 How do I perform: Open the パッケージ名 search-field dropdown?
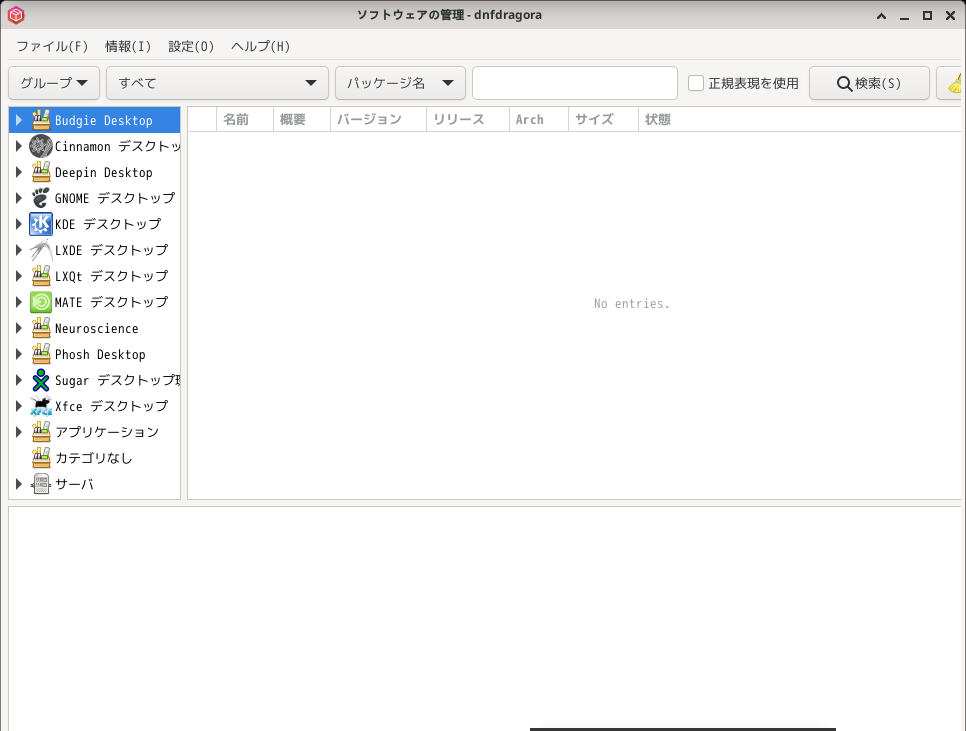coord(400,83)
